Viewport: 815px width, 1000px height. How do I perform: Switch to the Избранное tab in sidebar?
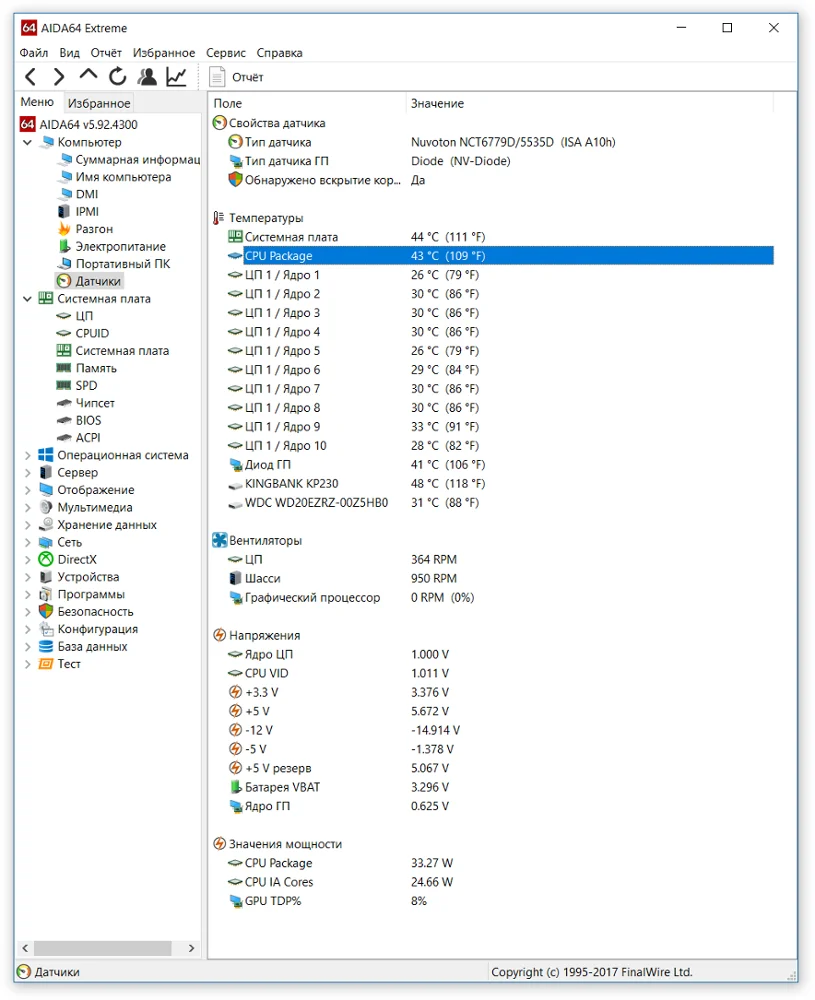pyautogui.click(x=99, y=103)
